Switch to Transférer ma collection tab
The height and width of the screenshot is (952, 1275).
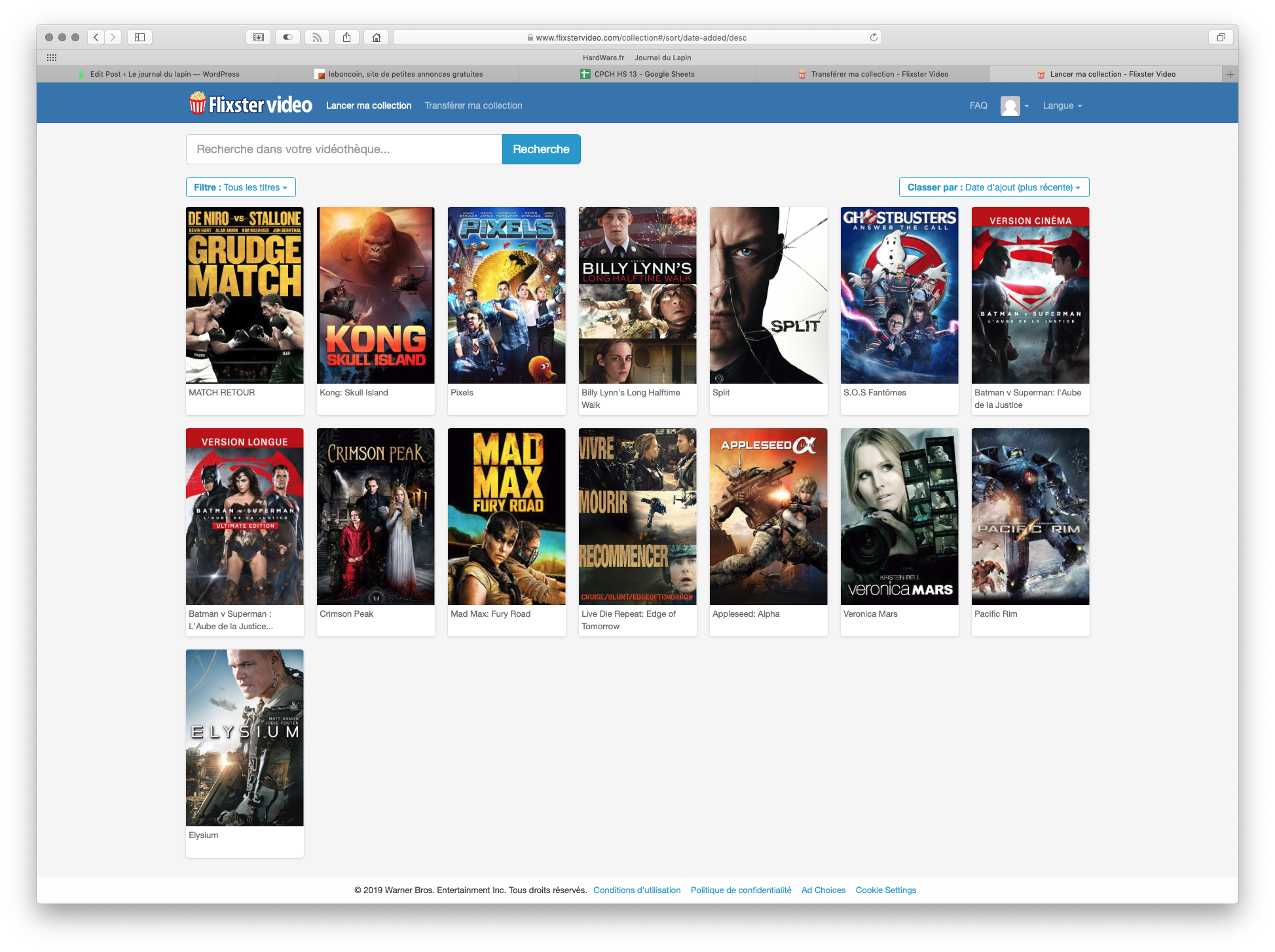point(872,74)
